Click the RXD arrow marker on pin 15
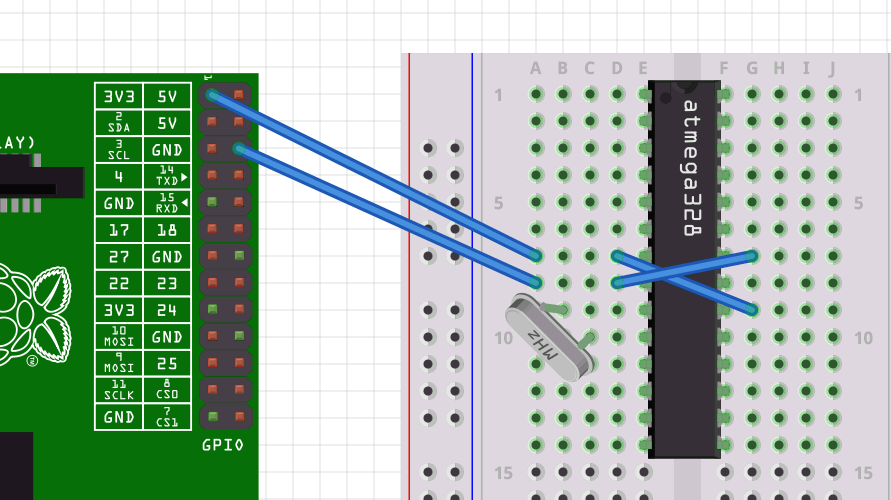 coord(184,203)
